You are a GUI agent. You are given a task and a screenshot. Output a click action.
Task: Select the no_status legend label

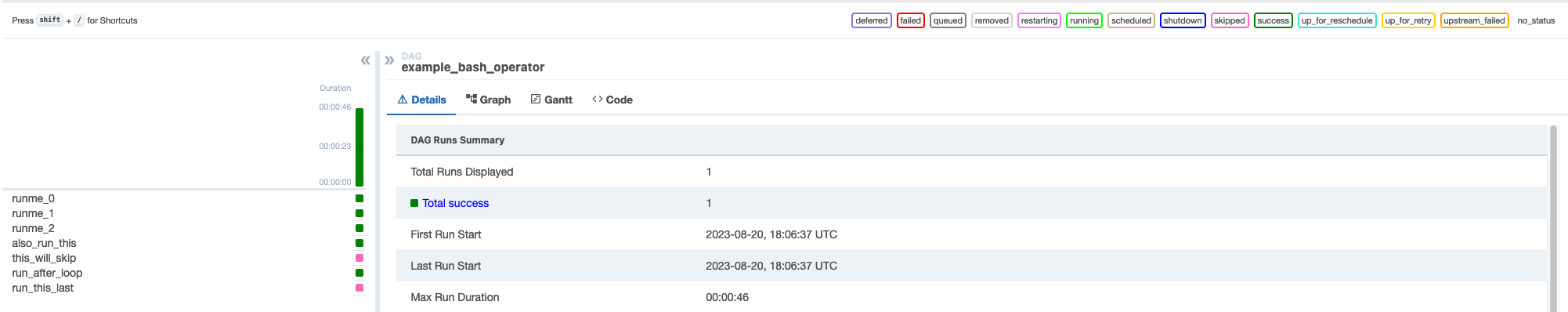[1536, 20]
